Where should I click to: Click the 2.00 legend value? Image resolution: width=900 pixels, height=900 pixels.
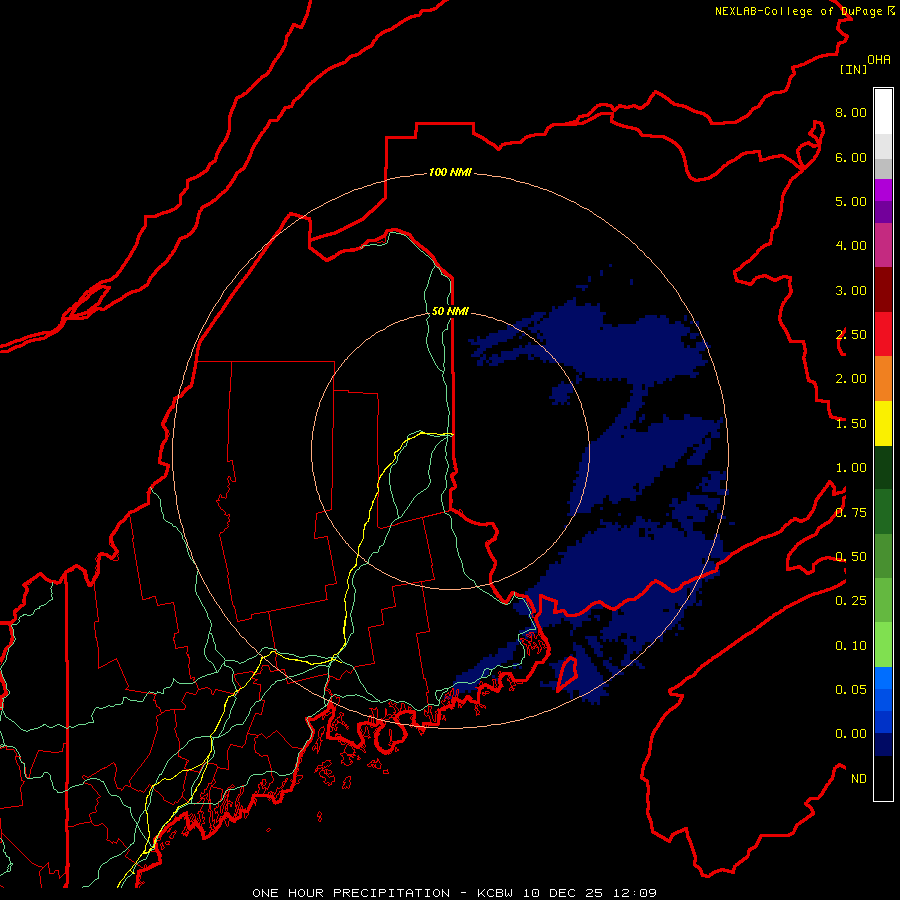point(851,379)
